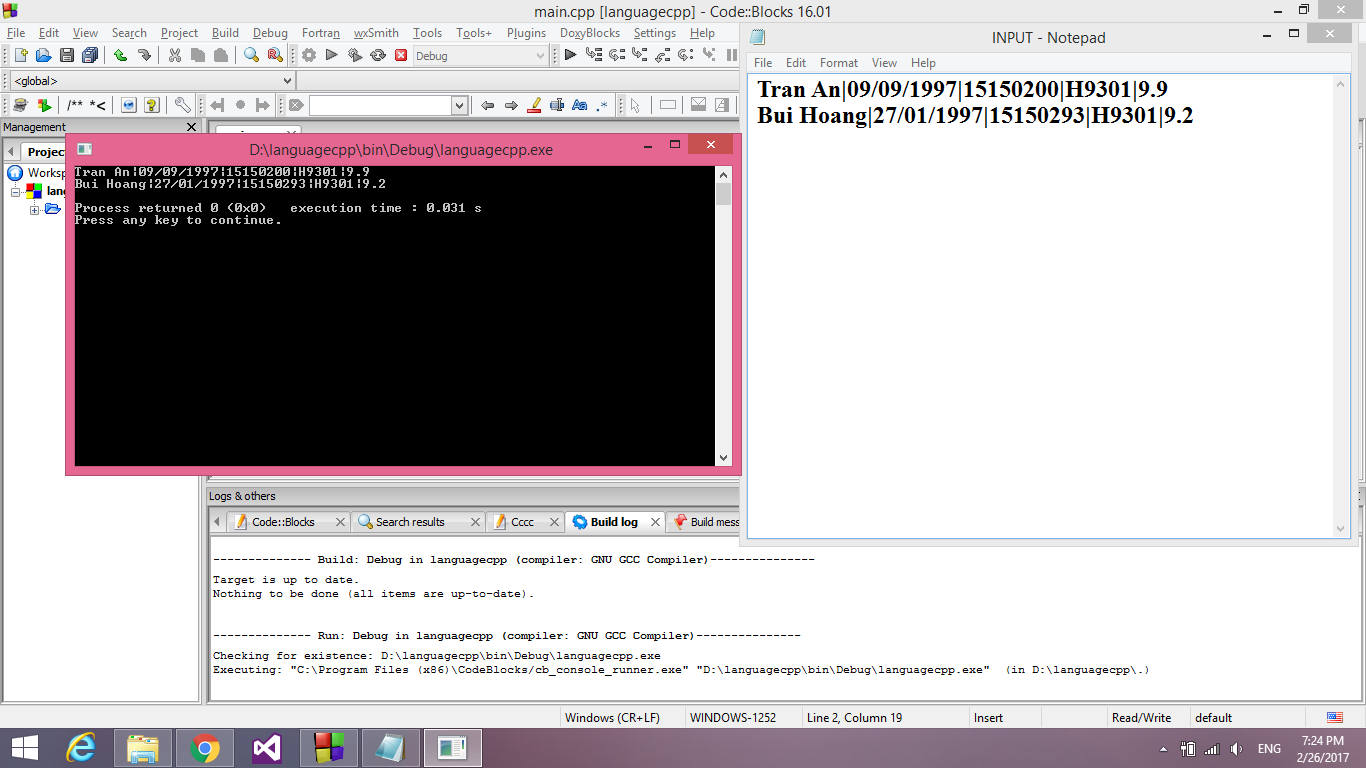The width and height of the screenshot is (1366, 768).
Task: Click the Build gear icon
Action: click(309, 56)
